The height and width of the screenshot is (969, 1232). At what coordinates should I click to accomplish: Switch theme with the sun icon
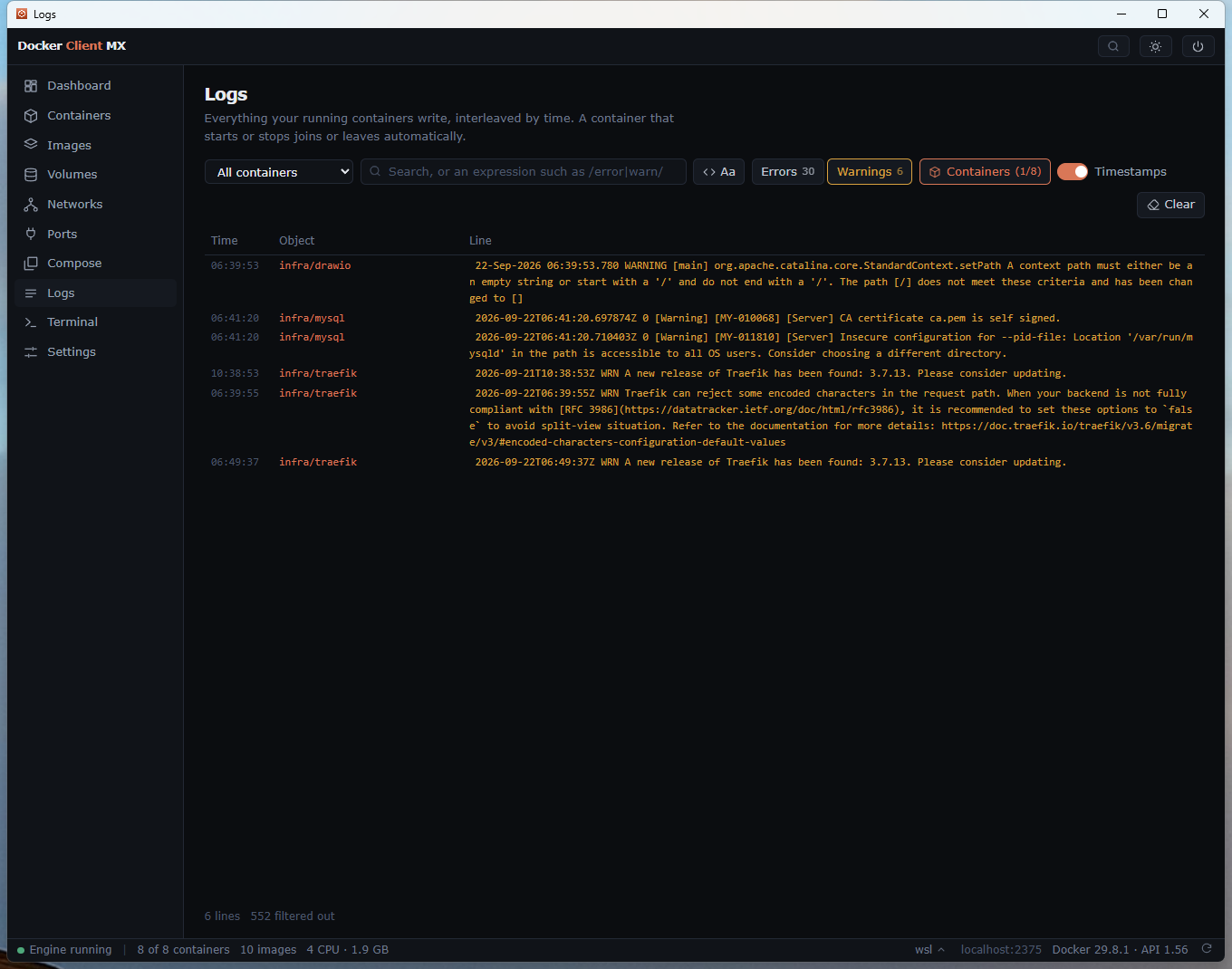1156,46
